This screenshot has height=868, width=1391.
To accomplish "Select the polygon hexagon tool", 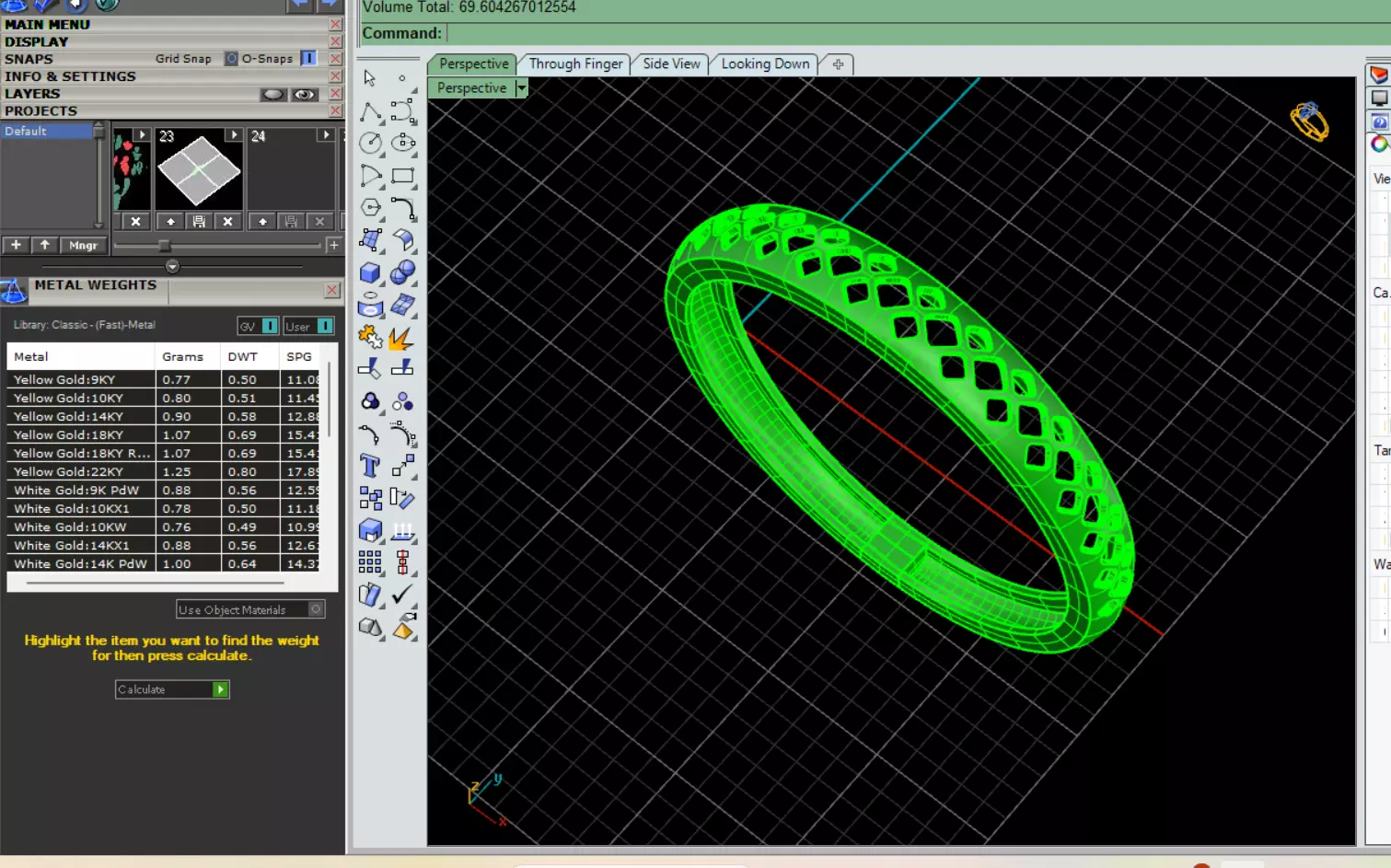I will click(370, 208).
